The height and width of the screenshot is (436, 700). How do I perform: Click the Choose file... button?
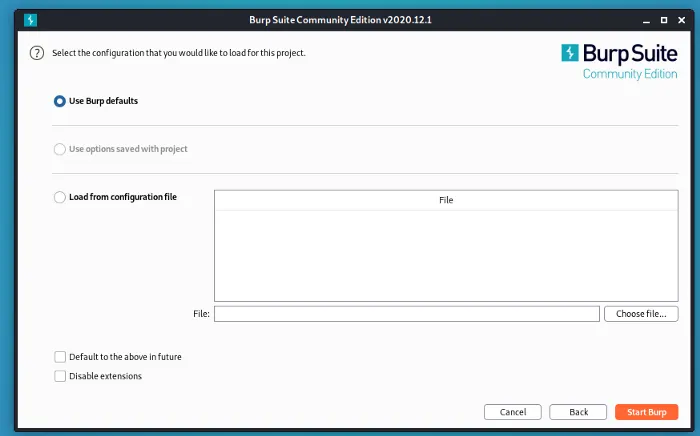[x=641, y=314]
